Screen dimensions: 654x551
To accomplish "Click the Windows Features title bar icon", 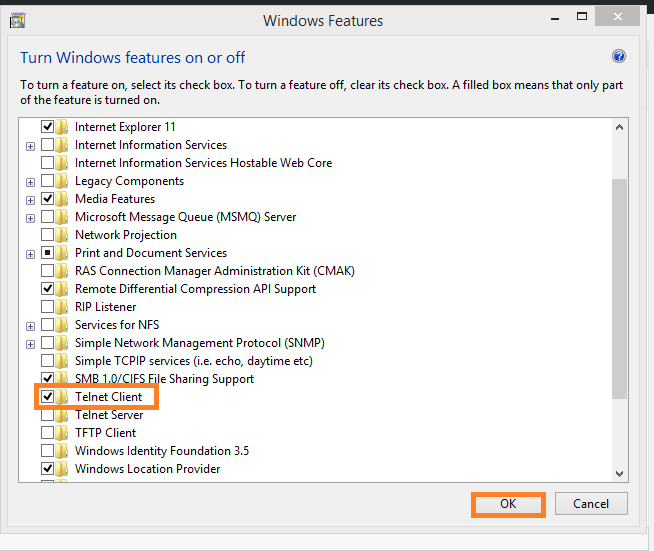I will pyautogui.click(x=18, y=20).
